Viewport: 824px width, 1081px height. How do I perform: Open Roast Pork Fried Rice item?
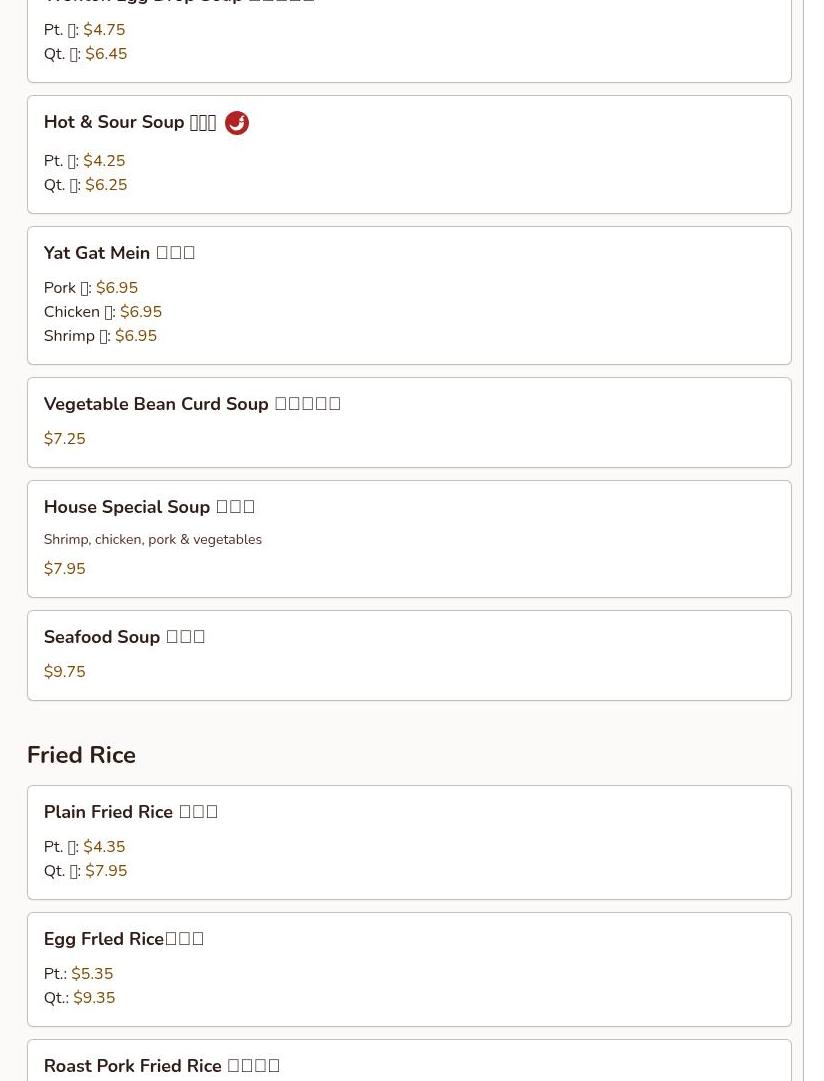point(409,1062)
